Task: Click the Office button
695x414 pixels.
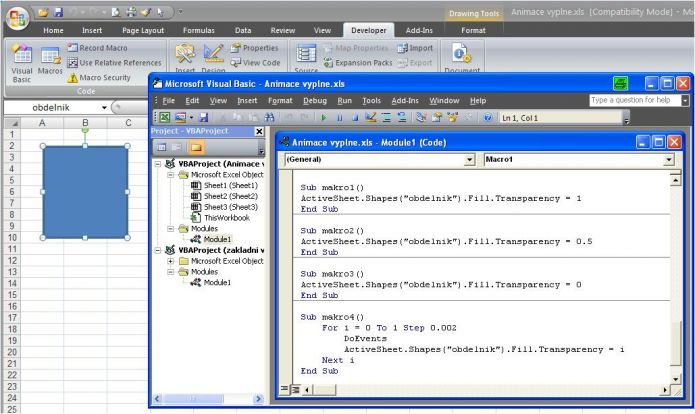Action: pos(17,19)
